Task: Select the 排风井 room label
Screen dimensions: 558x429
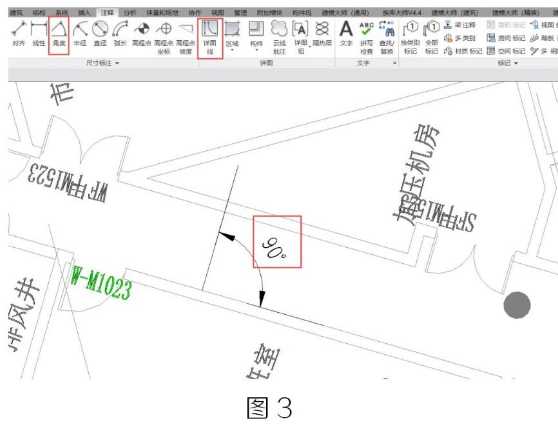Action: (23, 314)
